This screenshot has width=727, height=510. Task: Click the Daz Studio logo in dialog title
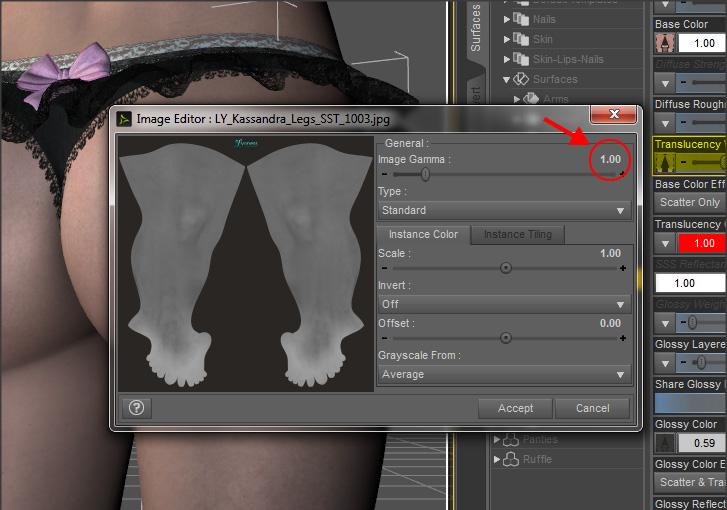click(x=124, y=120)
